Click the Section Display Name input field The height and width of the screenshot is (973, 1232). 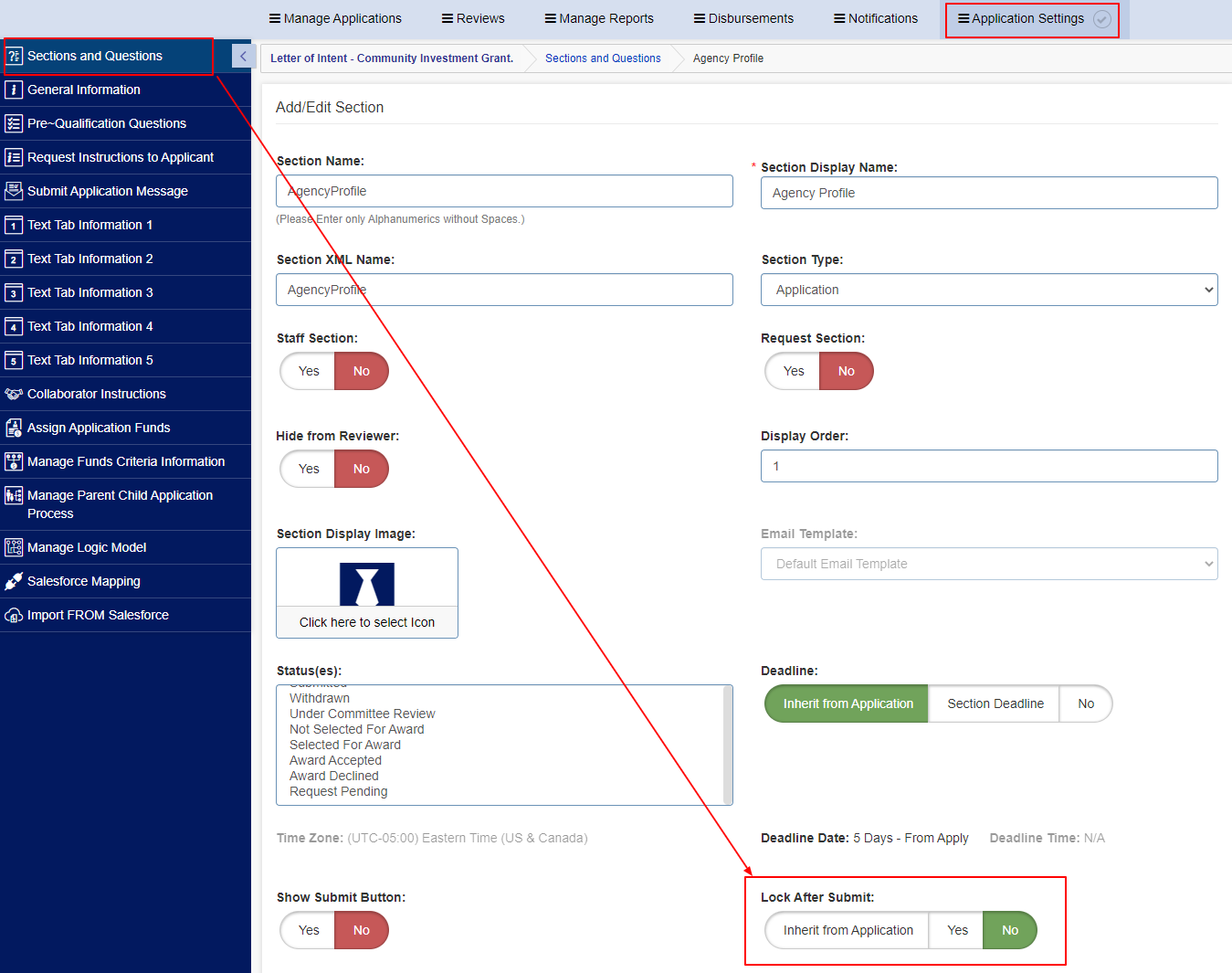point(989,193)
